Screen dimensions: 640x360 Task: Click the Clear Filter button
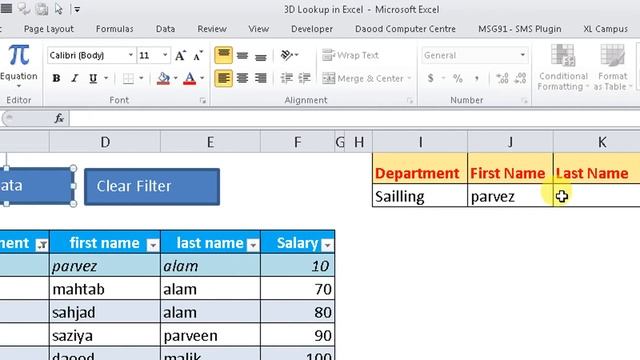(x=152, y=187)
